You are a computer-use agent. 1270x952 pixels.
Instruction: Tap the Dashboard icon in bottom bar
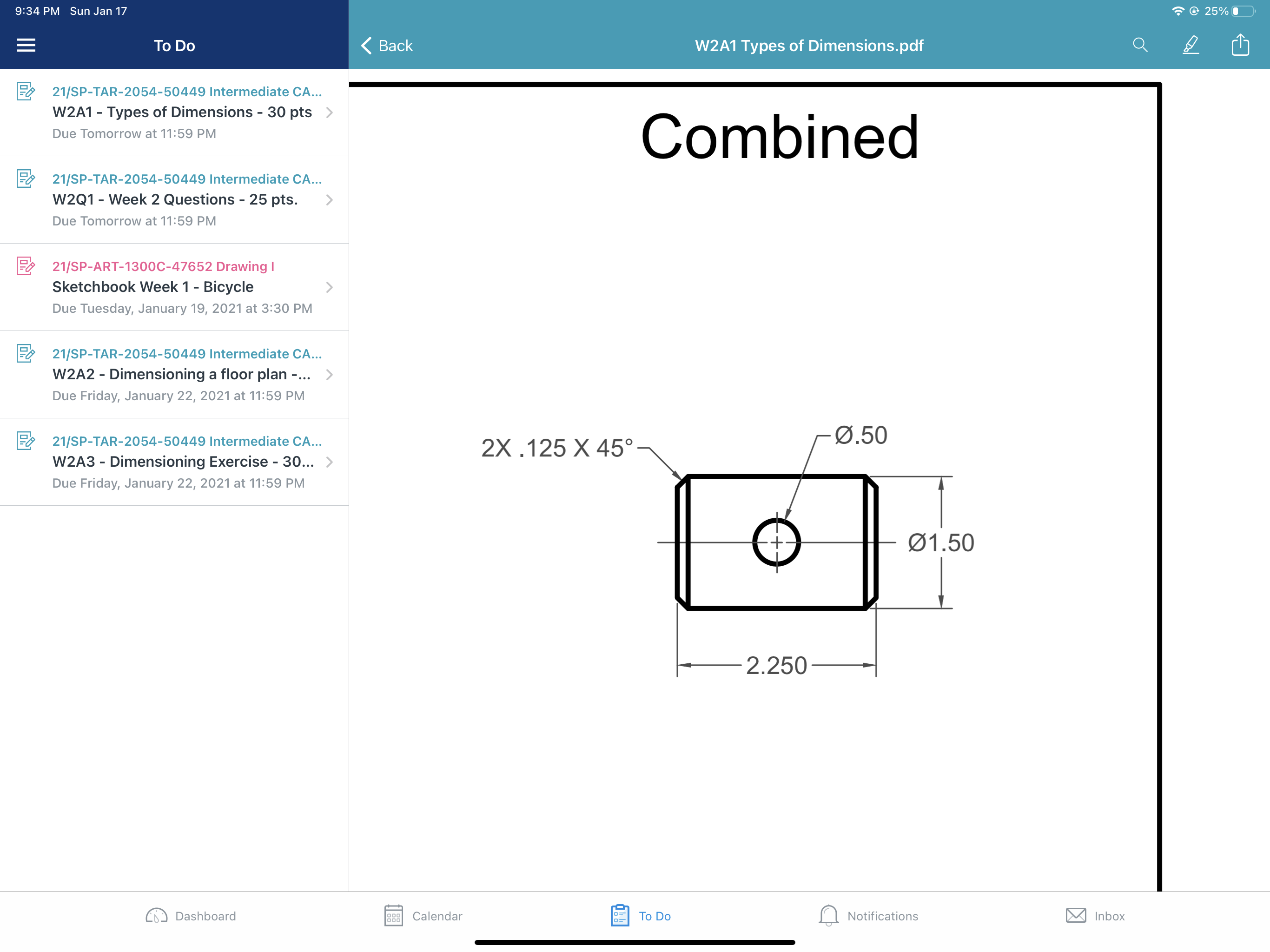[156, 916]
